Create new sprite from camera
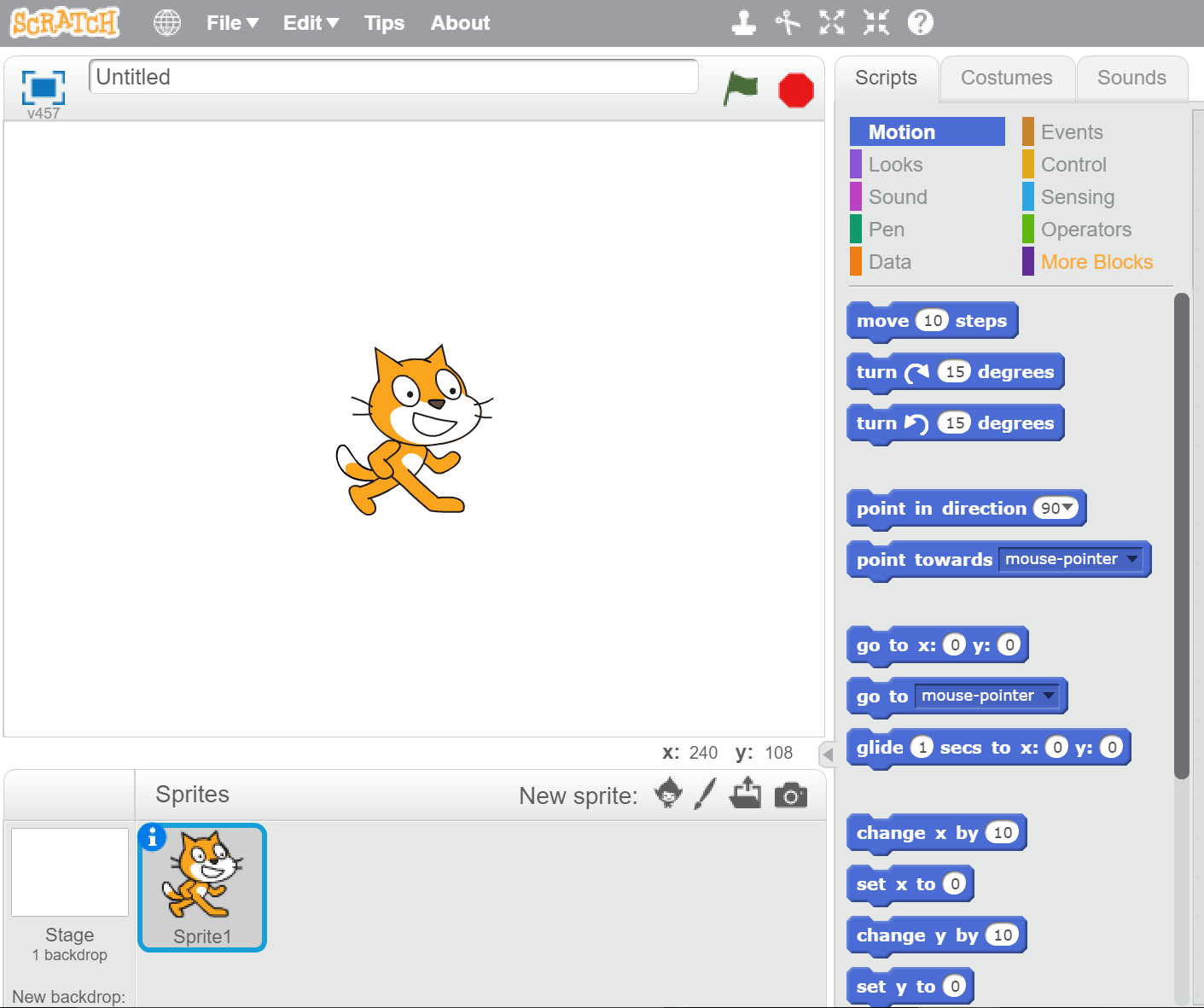The image size is (1204, 1008). tap(791, 795)
